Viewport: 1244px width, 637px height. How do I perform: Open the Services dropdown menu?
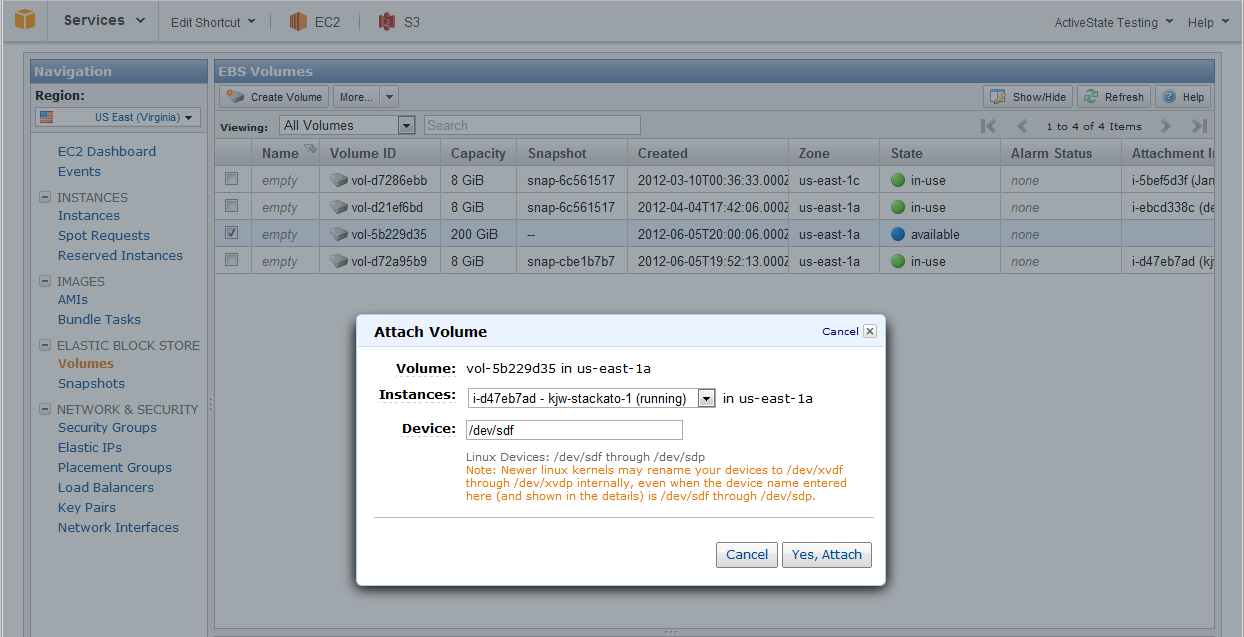point(104,20)
